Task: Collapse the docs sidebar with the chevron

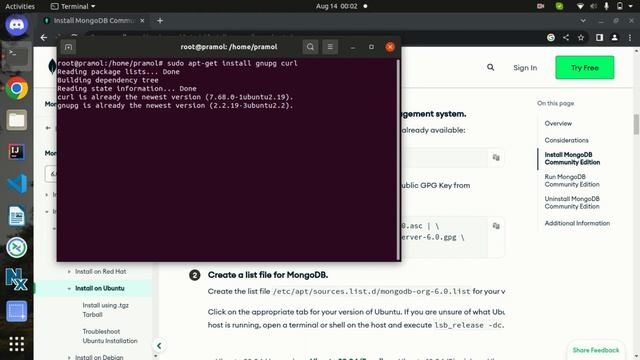Action: [159, 346]
